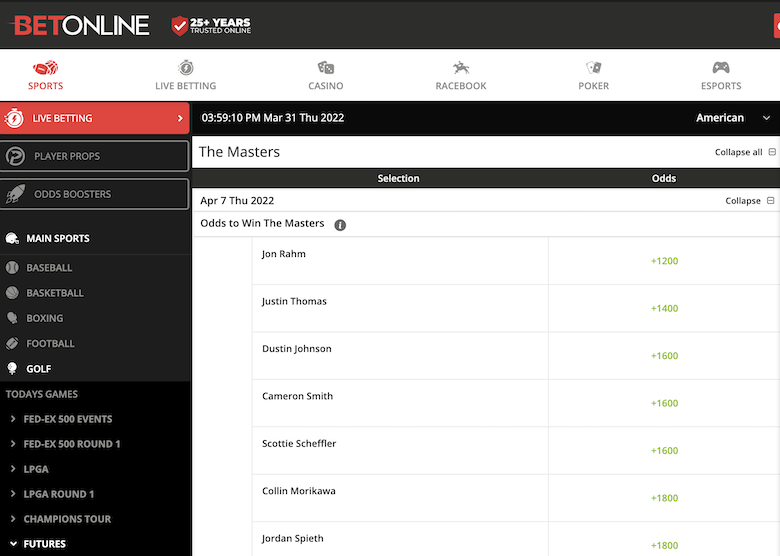The image size is (780, 556).
Task: Select Scottie Scheffler +1600 odds
Action: [x=664, y=451]
